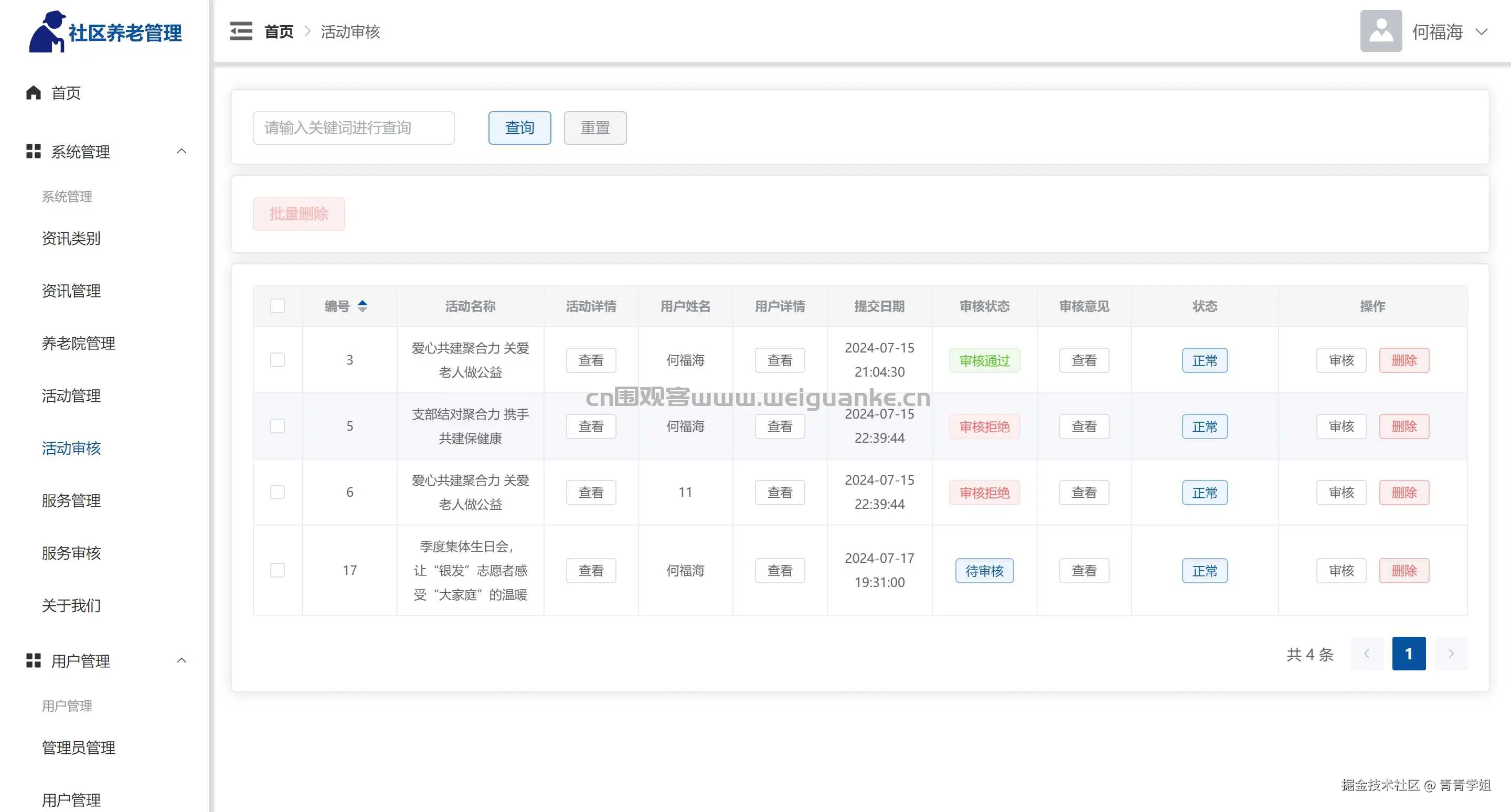Collapse sidebar with the hamburger menu icon
This screenshot has height=812, width=1511.
240,31
